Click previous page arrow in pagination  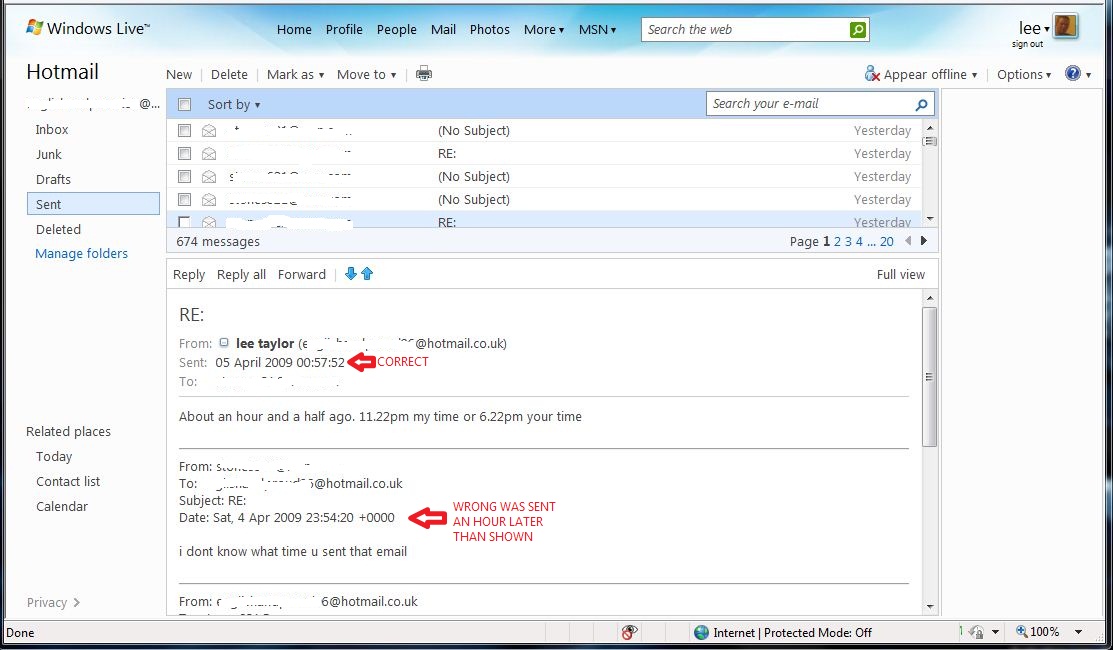click(x=908, y=241)
